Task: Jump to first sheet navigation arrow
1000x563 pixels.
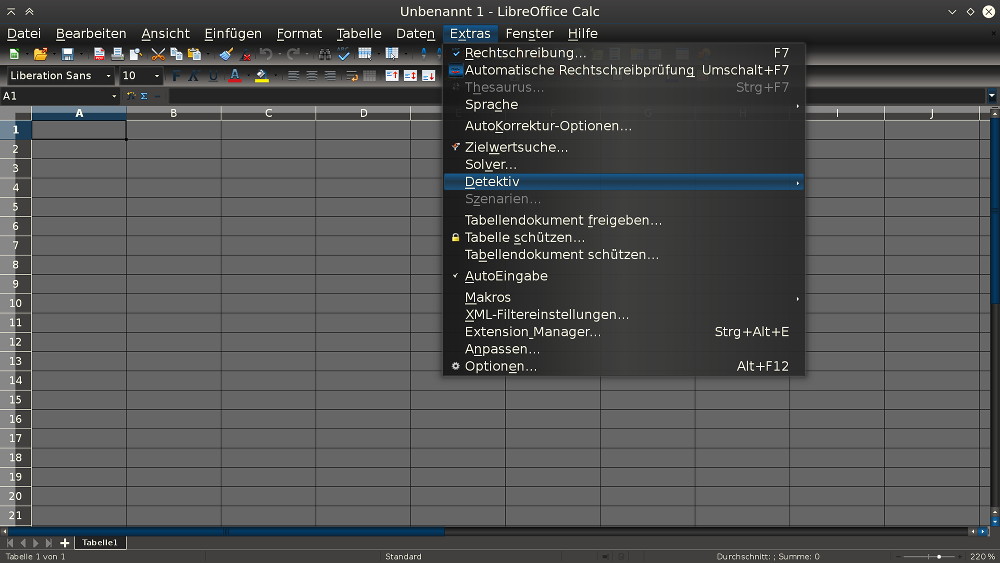Action: click(10, 543)
